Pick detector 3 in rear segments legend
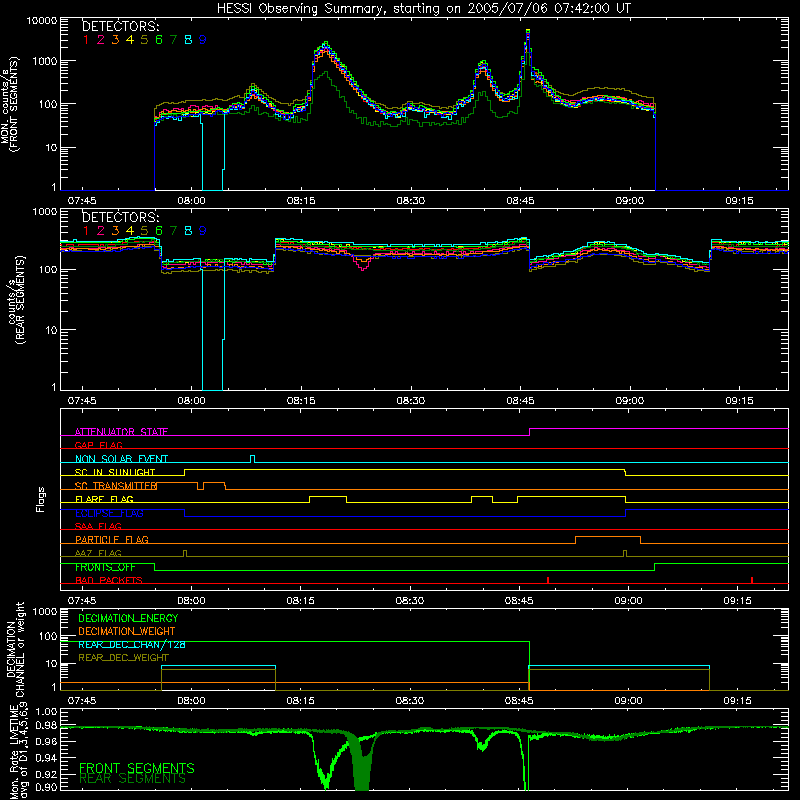 [115, 231]
